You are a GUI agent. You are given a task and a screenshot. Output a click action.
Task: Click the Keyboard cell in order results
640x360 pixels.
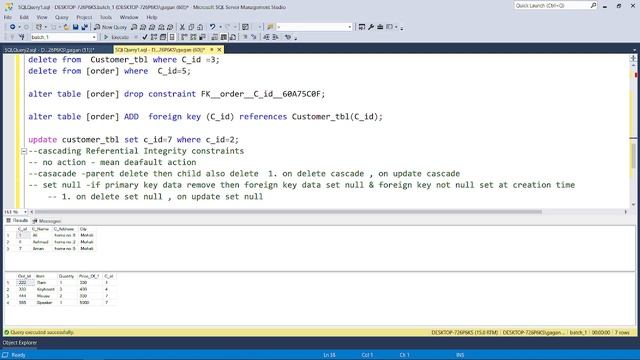[x=45, y=289]
